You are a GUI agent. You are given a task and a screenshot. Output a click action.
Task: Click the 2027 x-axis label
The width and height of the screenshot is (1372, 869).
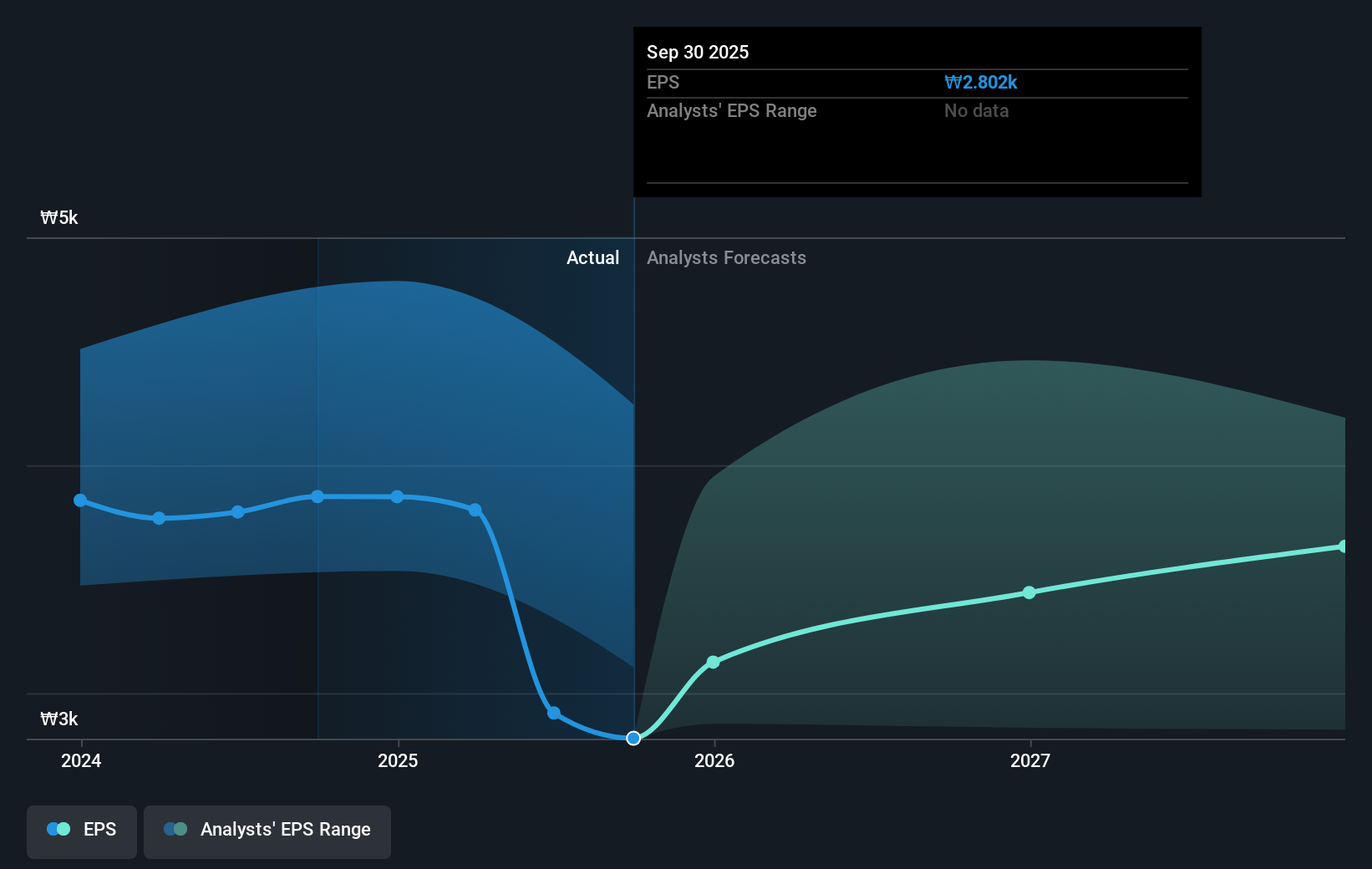pyautogui.click(x=1030, y=760)
